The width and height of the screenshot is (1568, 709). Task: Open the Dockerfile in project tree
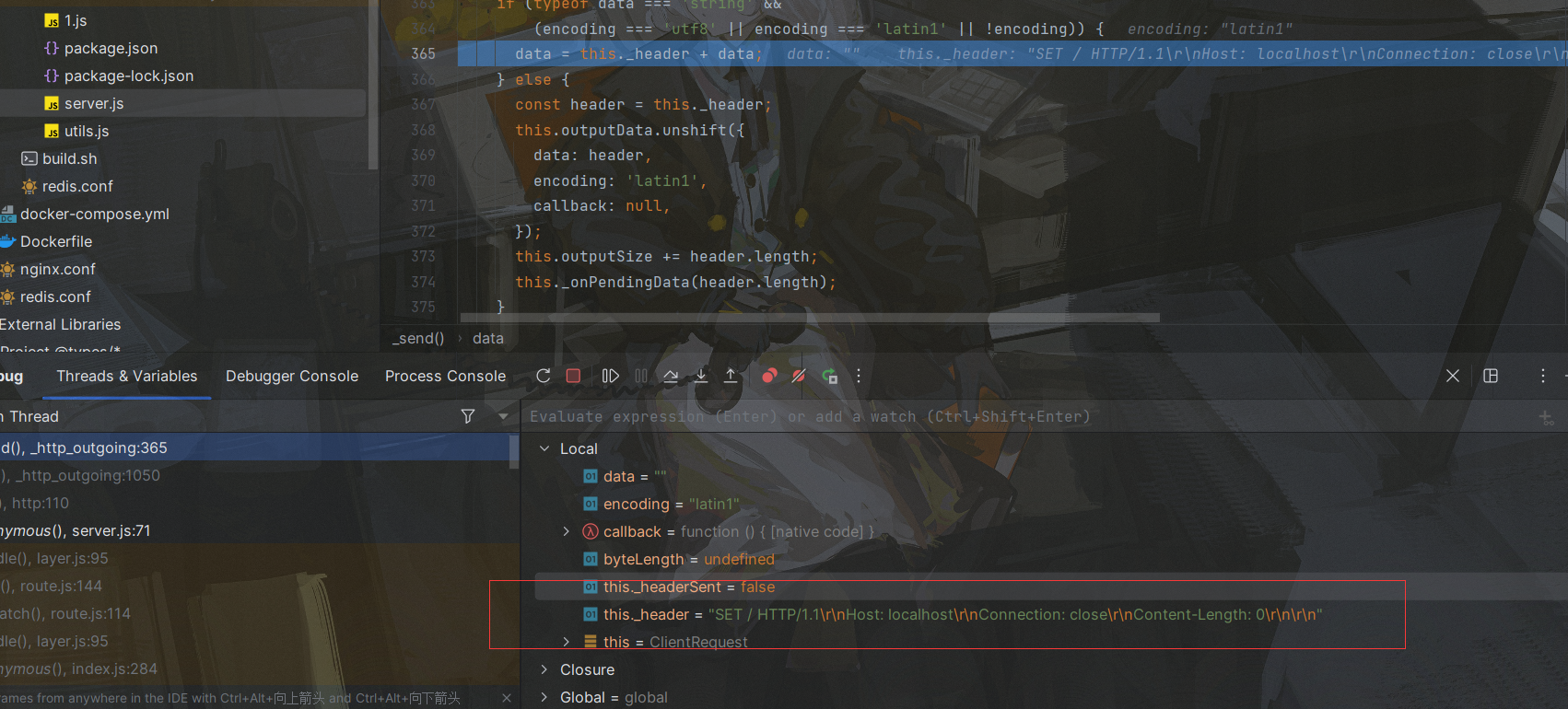pos(56,241)
